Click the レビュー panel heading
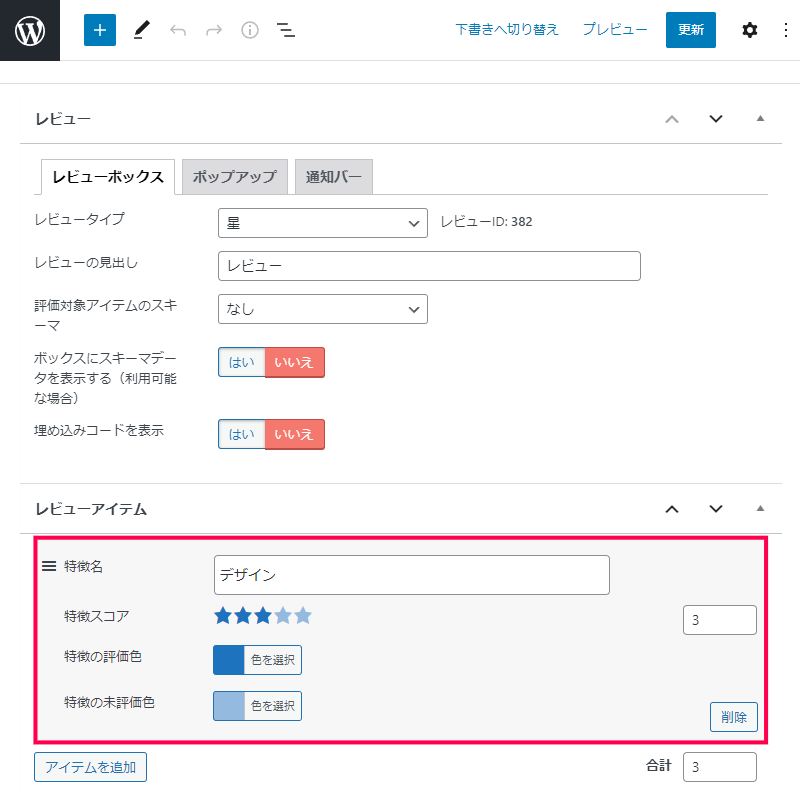800x791 pixels. click(63, 119)
